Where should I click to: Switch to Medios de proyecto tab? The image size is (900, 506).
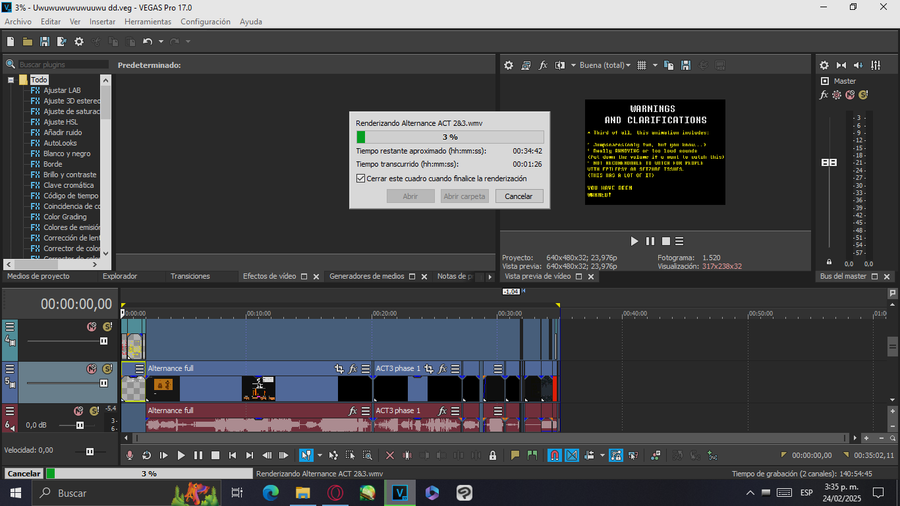point(38,277)
